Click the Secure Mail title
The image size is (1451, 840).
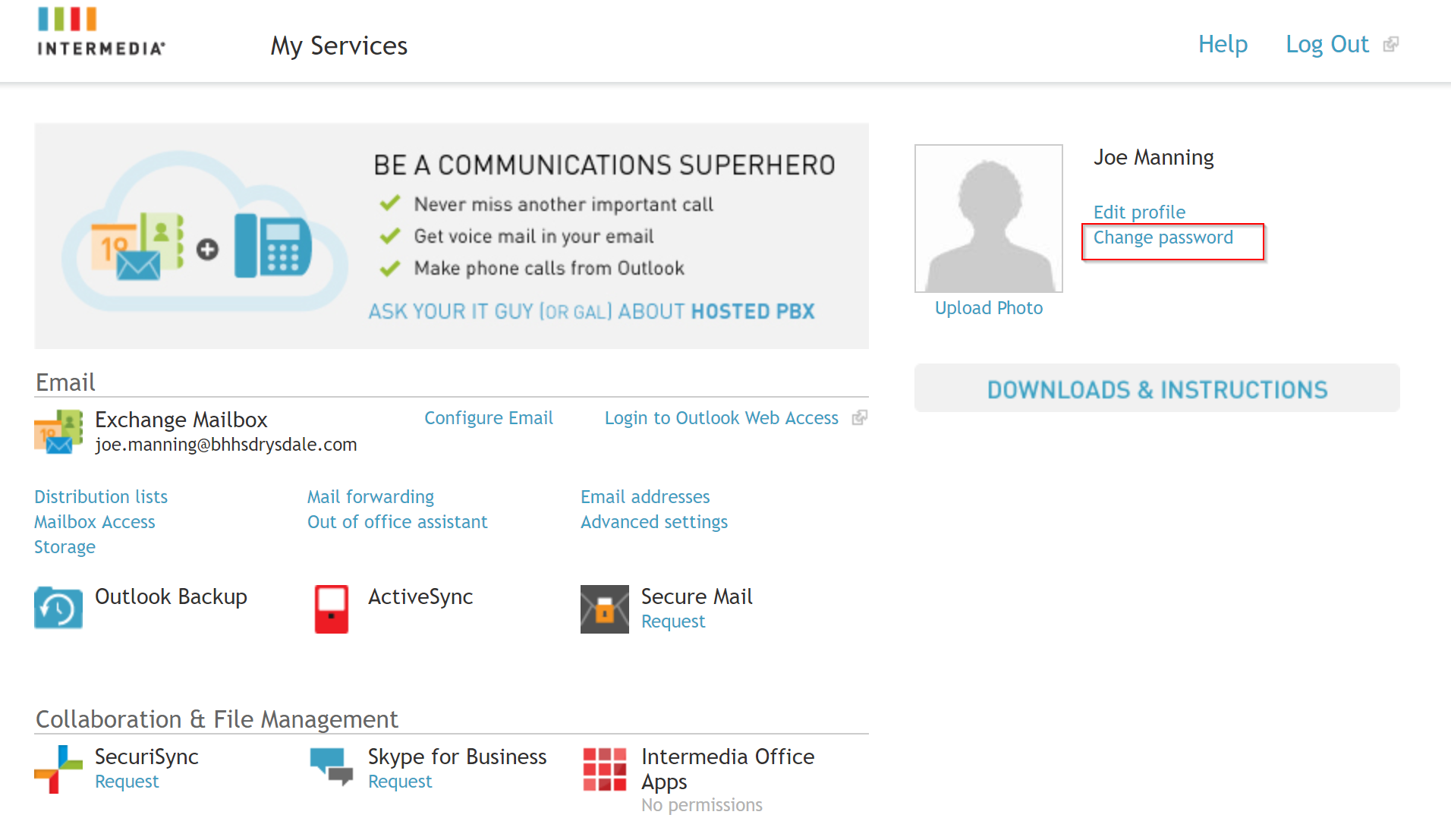click(x=697, y=596)
